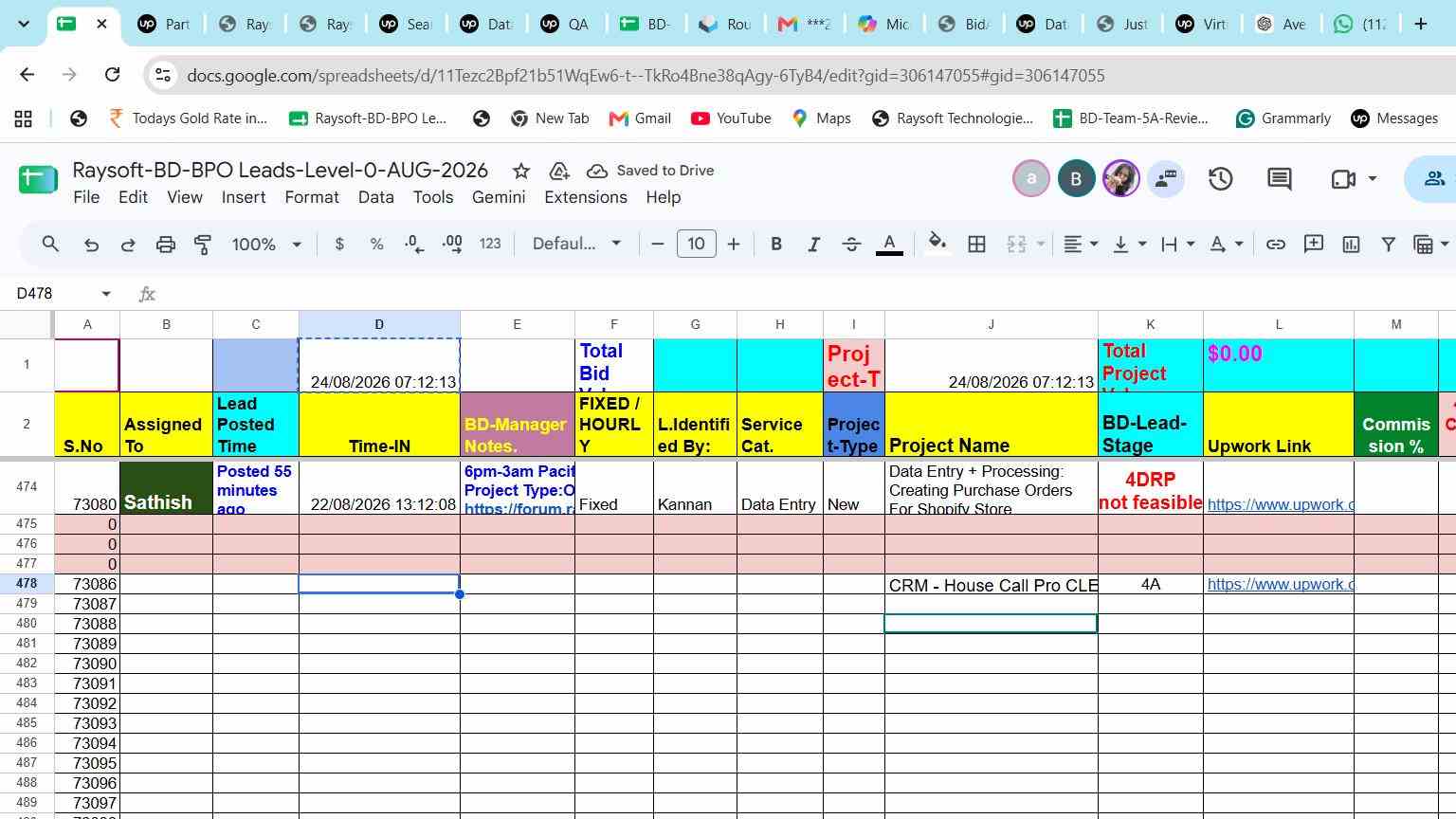The image size is (1456, 819).
Task: Toggle italic formatting
Action: [x=812, y=244]
